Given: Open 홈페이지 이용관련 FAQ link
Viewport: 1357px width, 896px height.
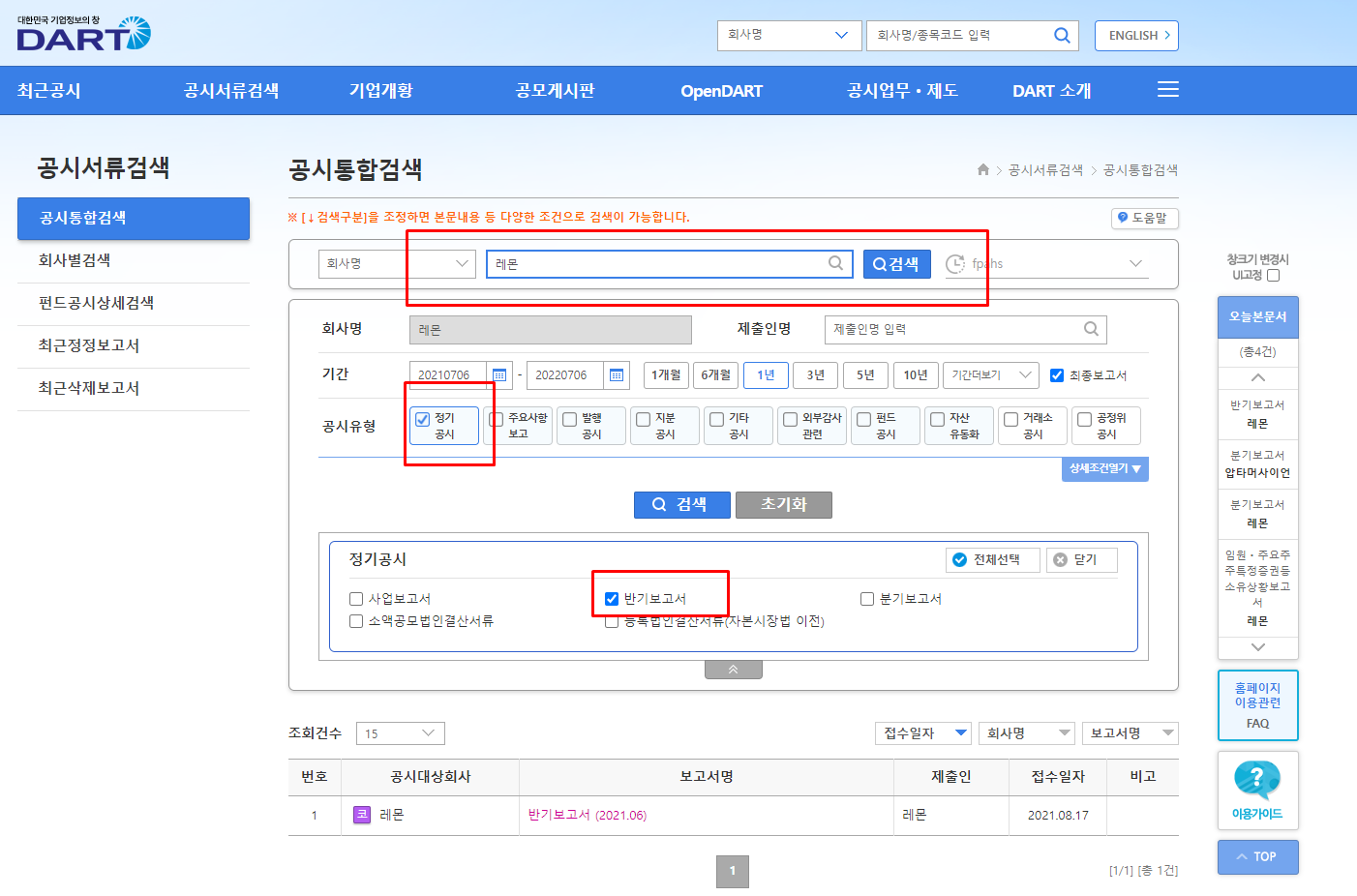Looking at the screenshot, I should coord(1257,705).
